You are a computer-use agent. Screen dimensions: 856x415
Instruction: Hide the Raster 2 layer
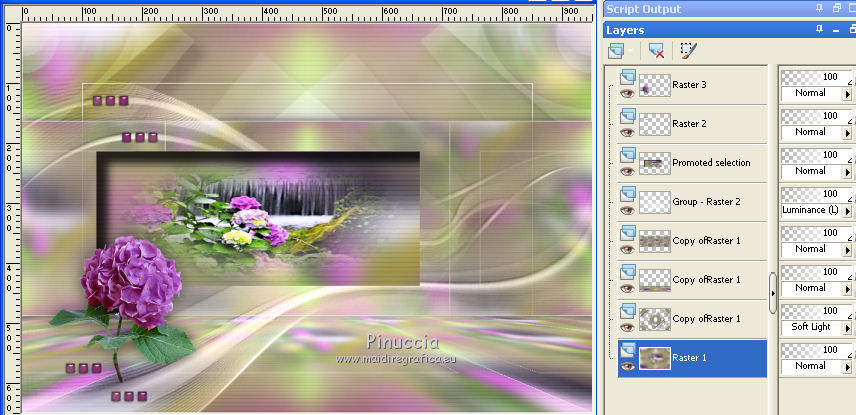click(627, 132)
